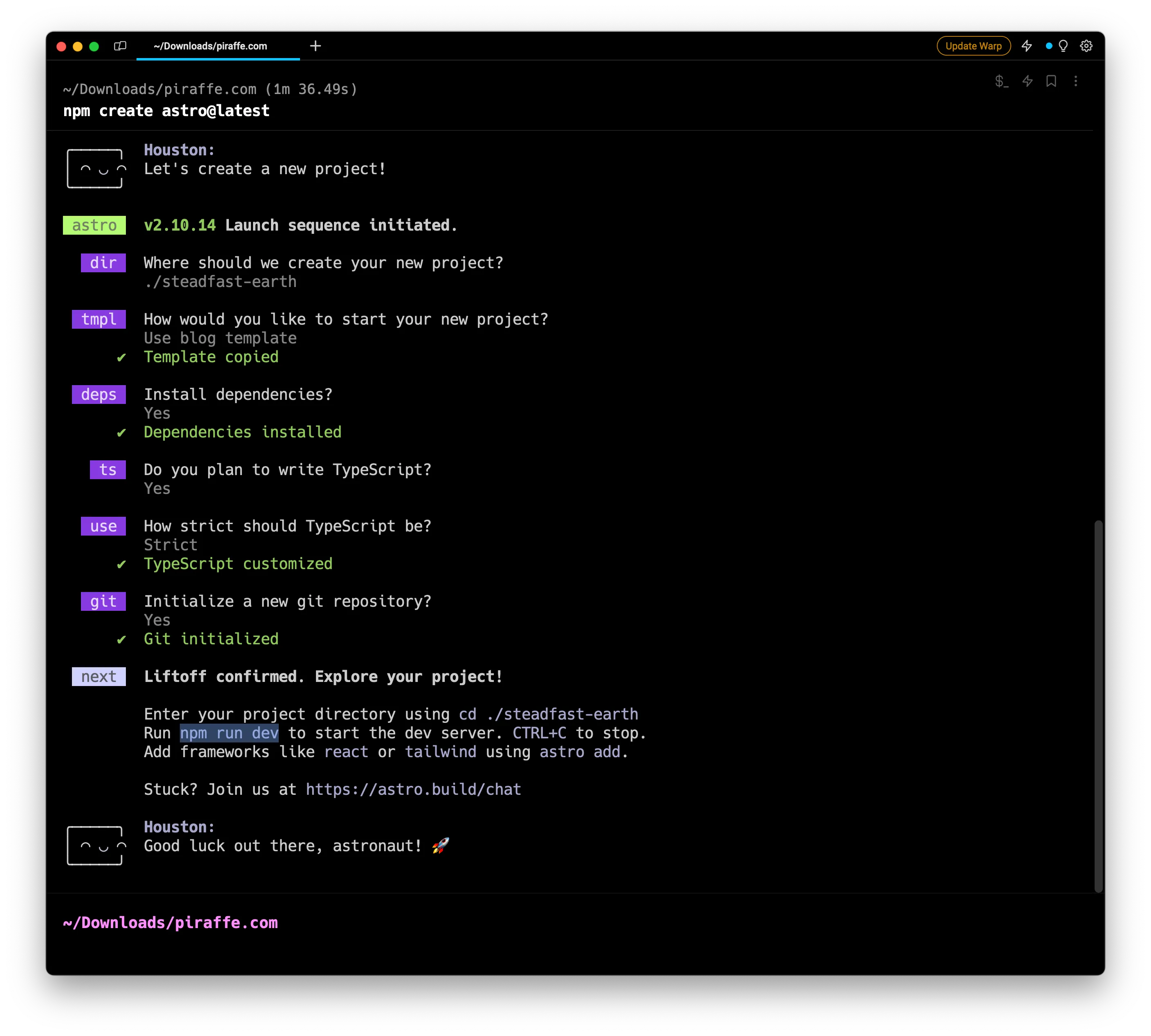Click the split-pane icon beside the traffic lights

click(x=120, y=45)
